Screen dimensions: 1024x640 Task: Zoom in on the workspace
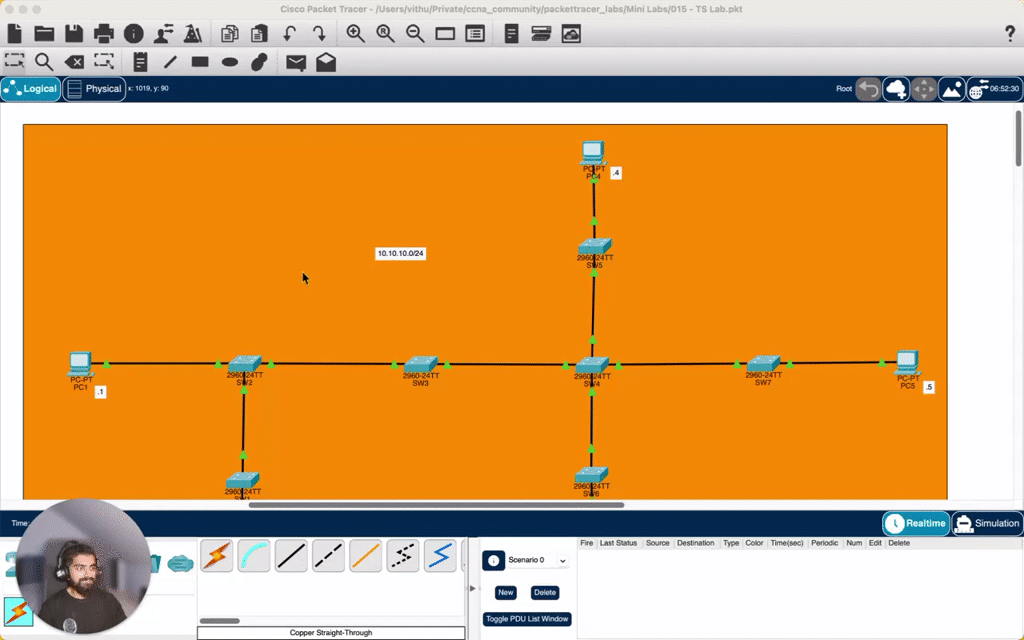point(355,33)
